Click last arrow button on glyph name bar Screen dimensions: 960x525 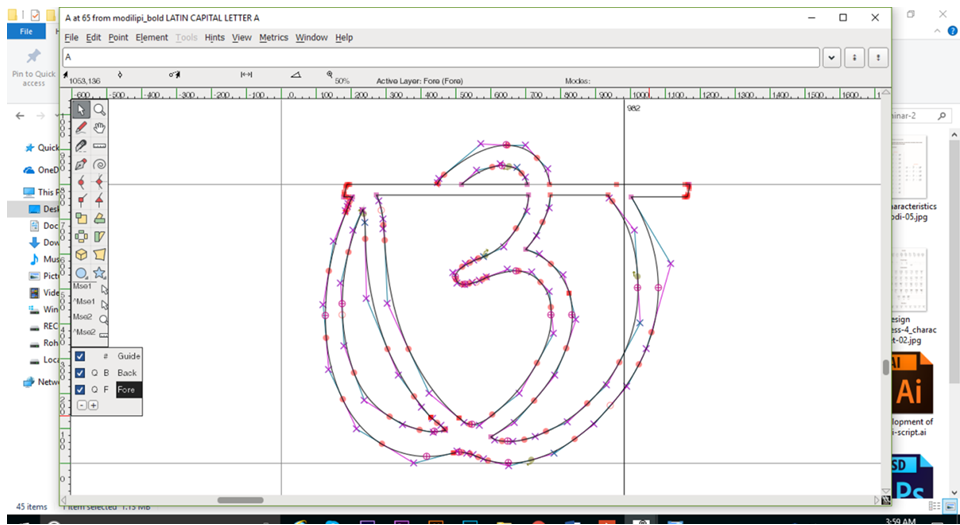[879, 58]
